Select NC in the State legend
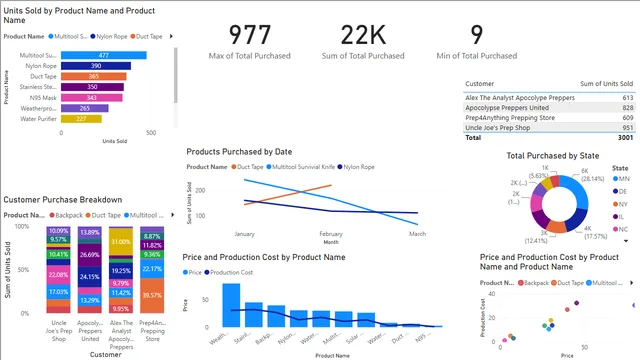 (x=620, y=229)
